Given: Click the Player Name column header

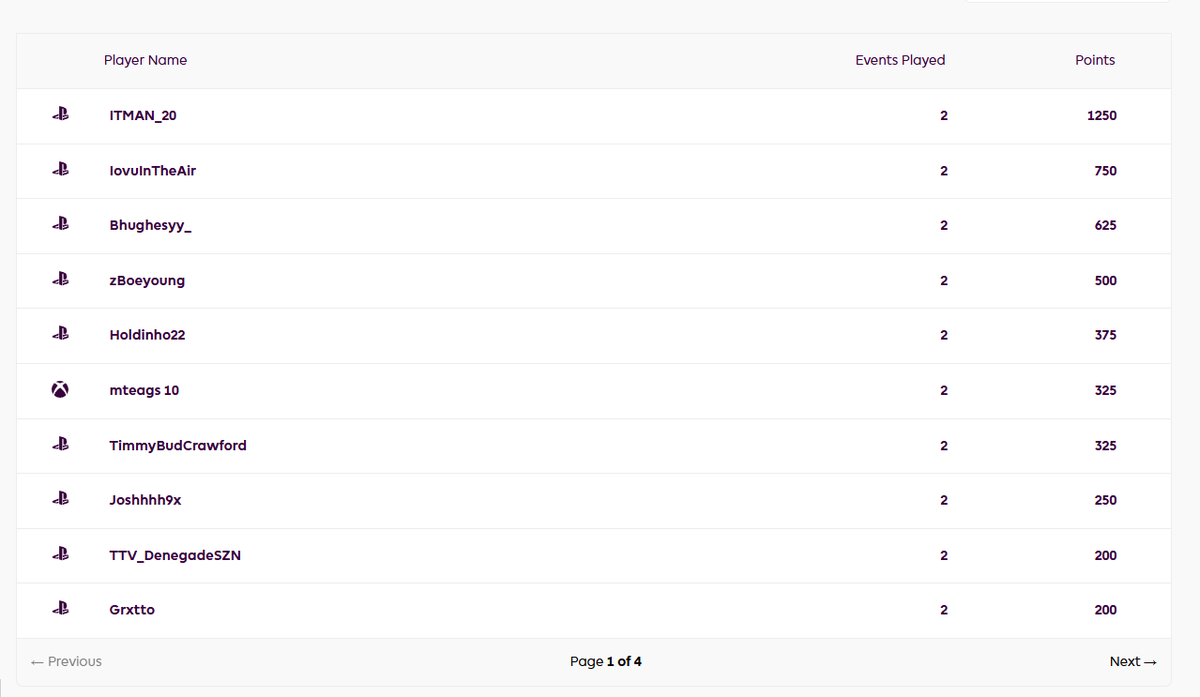Looking at the screenshot, I should [145, 60].
